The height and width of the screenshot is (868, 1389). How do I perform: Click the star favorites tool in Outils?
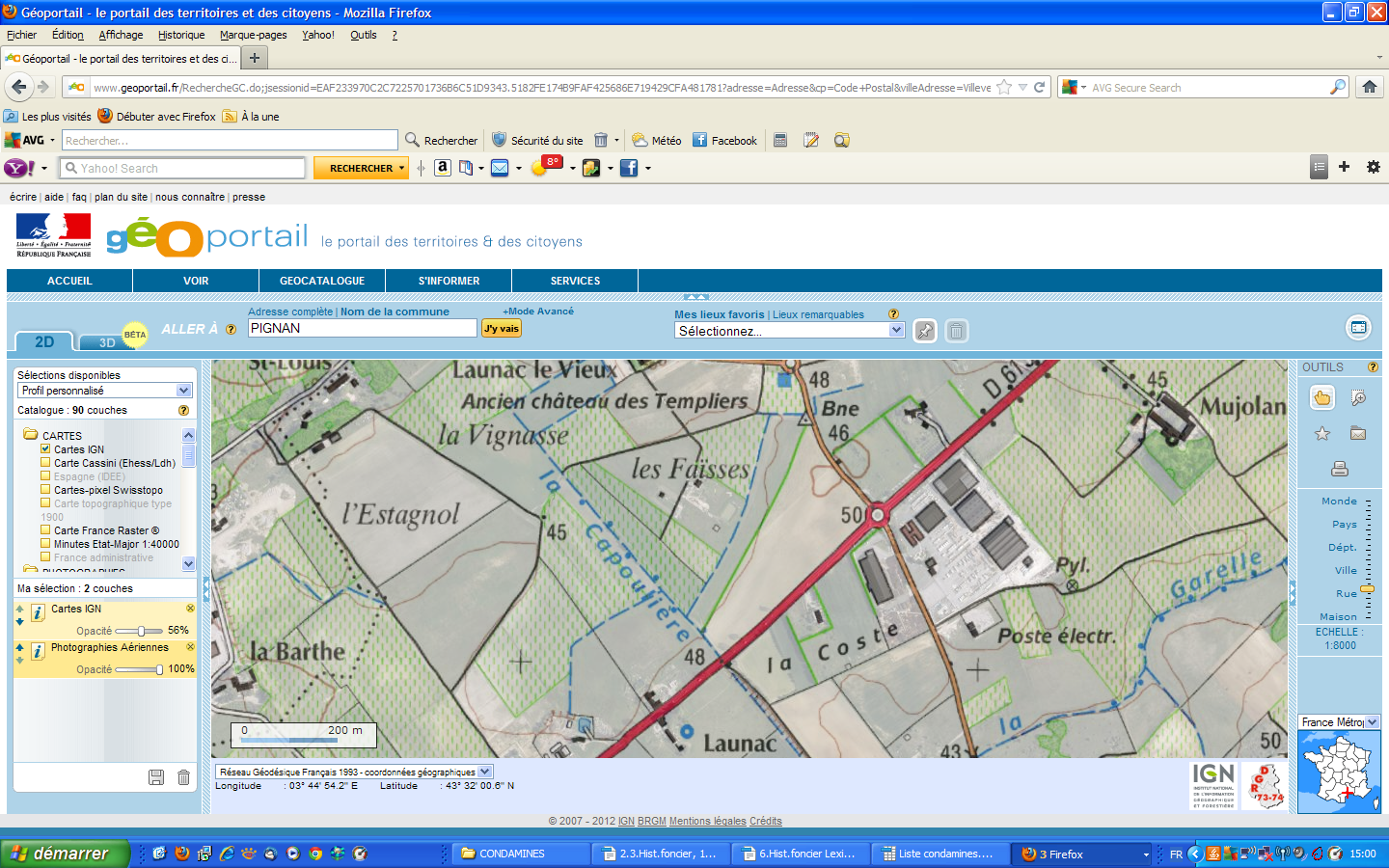coord(1322,434)
